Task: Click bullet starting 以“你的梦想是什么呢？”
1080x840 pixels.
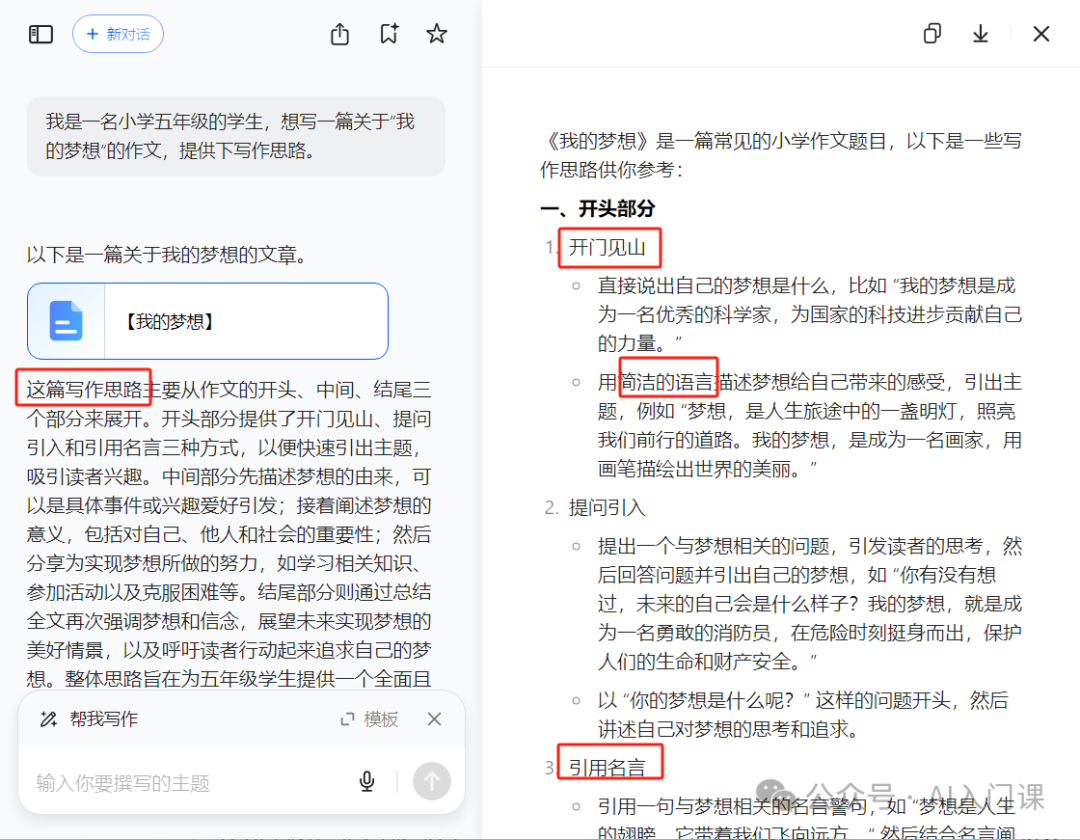Action: (802, 715)
